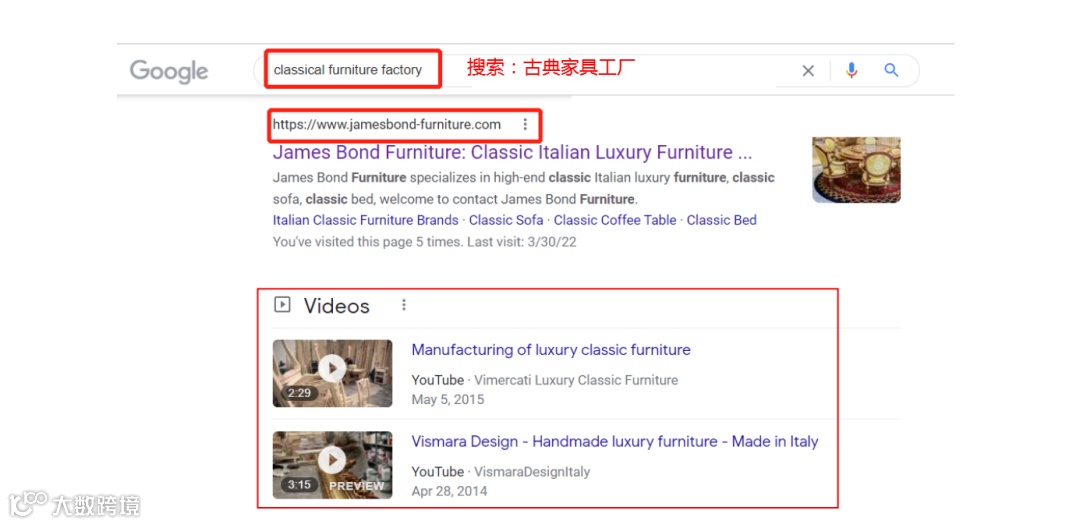1080x525 pixels.
Task: Play the 3:15 Vismara Design video thumbnail
Action: pyautogui.click(x=332, y=464)
